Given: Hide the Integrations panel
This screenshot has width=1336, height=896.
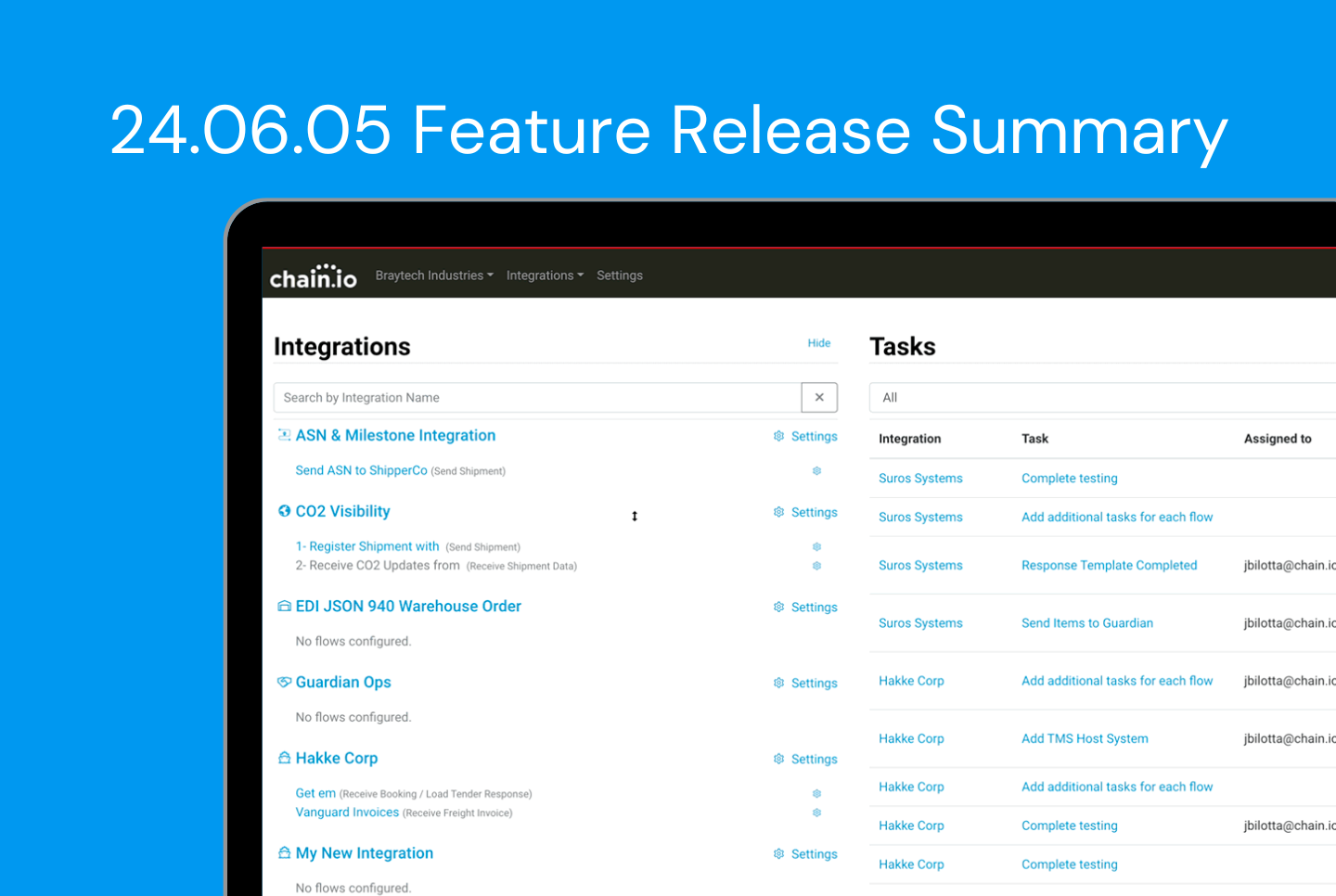Looking at the screenshot, I should [x=819, y=343].
